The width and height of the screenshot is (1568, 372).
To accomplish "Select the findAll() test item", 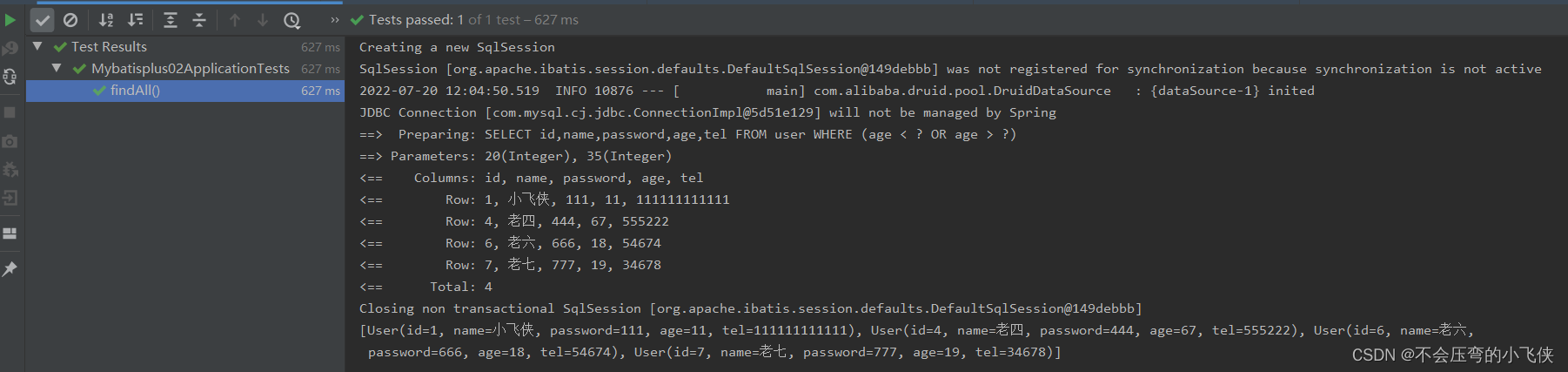I will [135, 90].
